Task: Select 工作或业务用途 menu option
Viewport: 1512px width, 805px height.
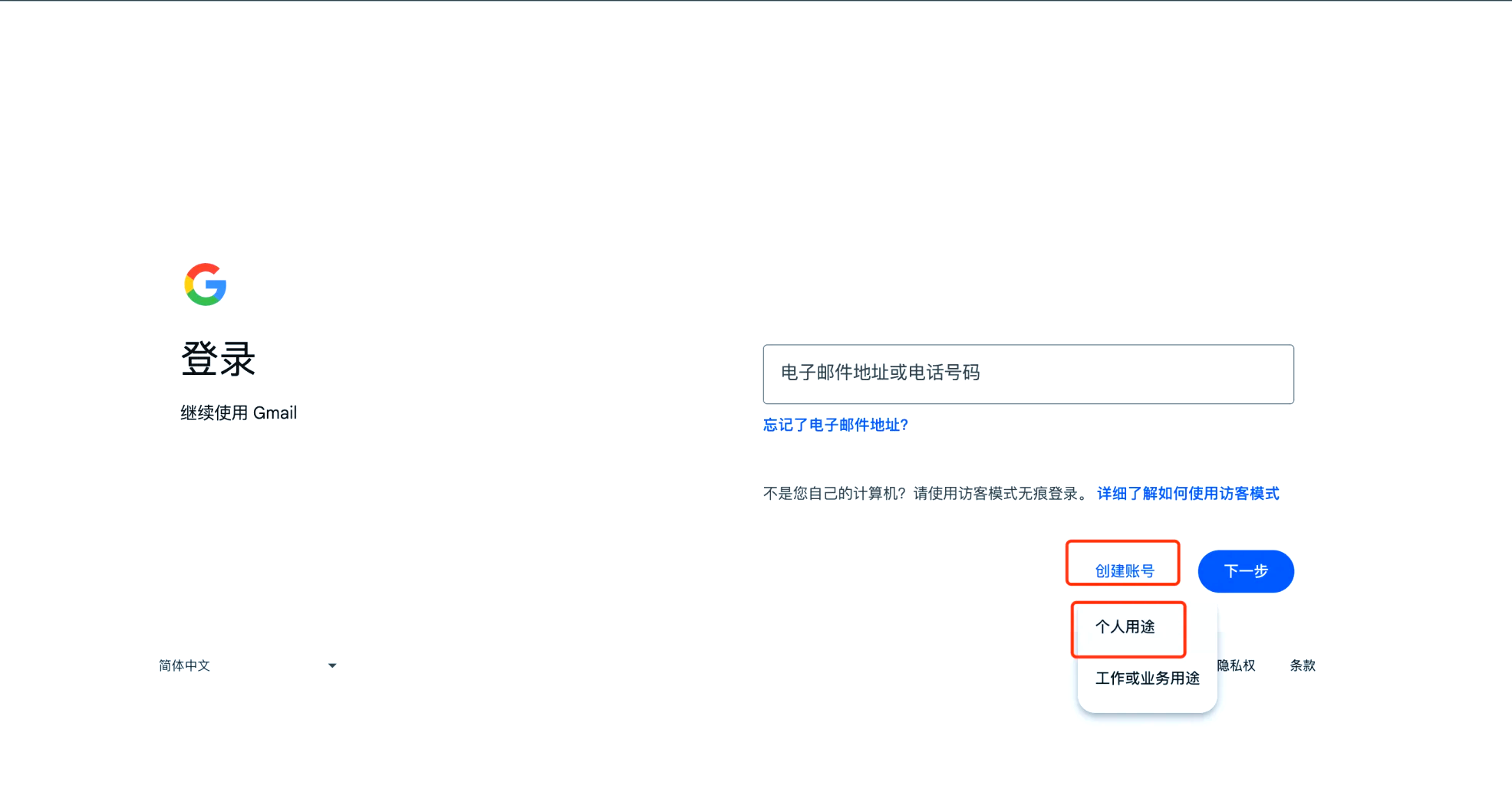Action: point(1147,678)
